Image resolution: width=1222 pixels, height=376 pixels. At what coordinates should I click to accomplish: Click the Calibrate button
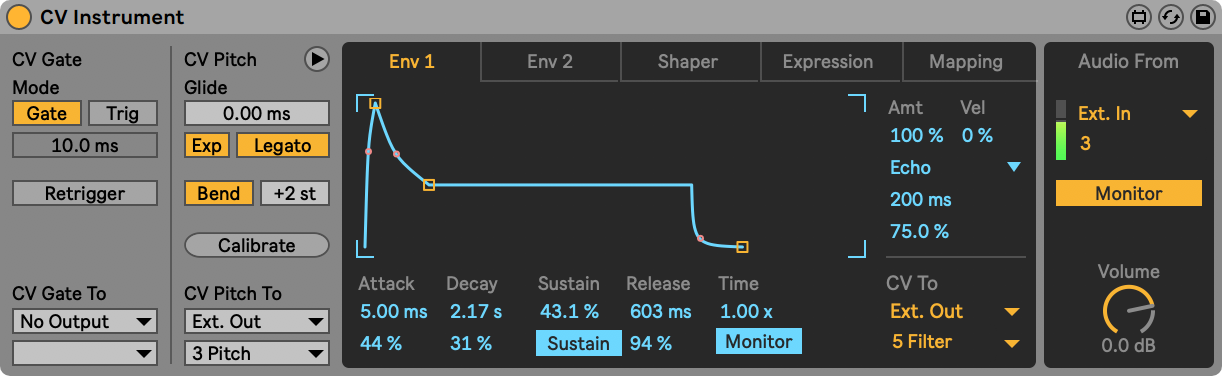point(257,245)
